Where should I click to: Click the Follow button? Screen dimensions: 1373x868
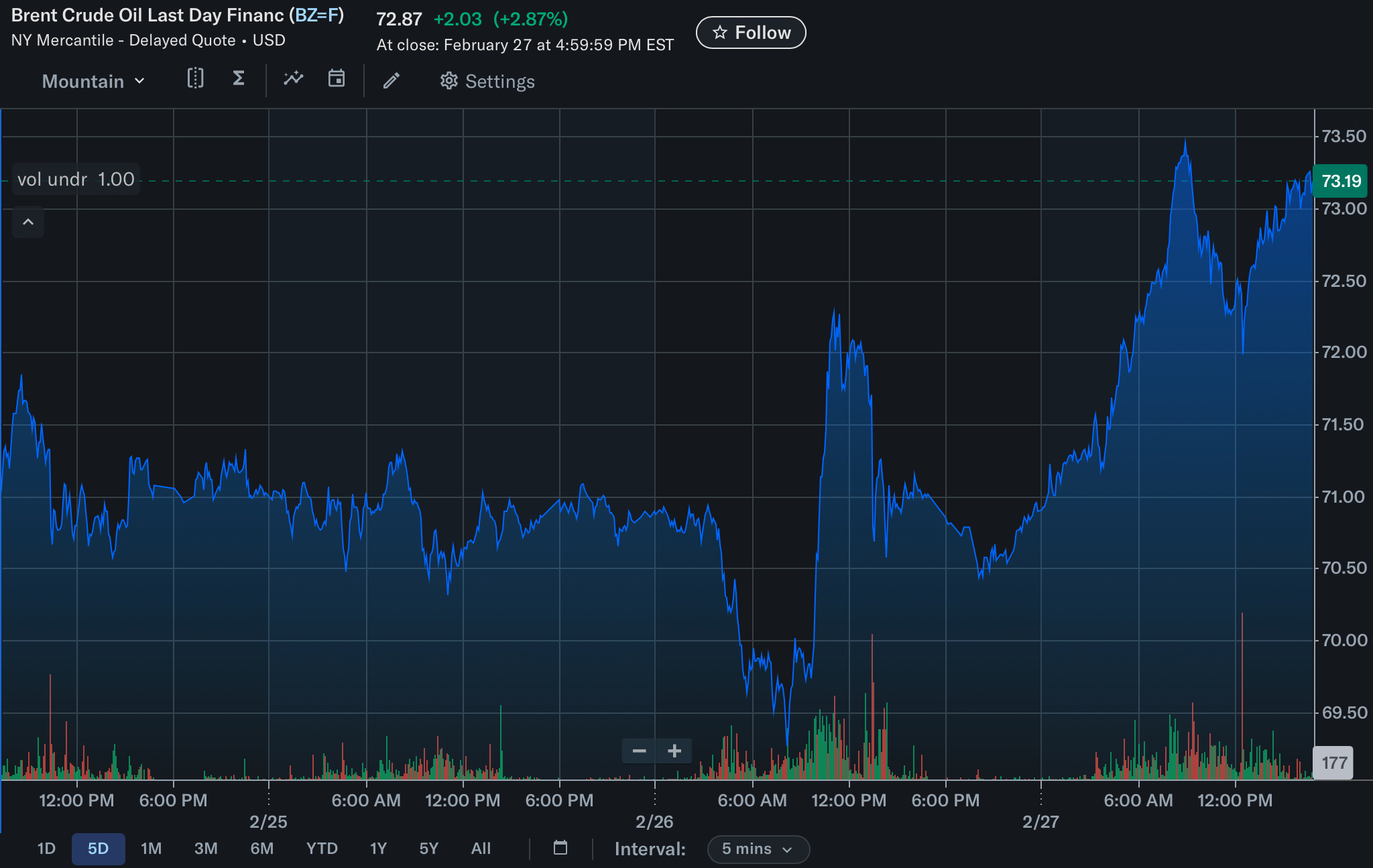751,33
